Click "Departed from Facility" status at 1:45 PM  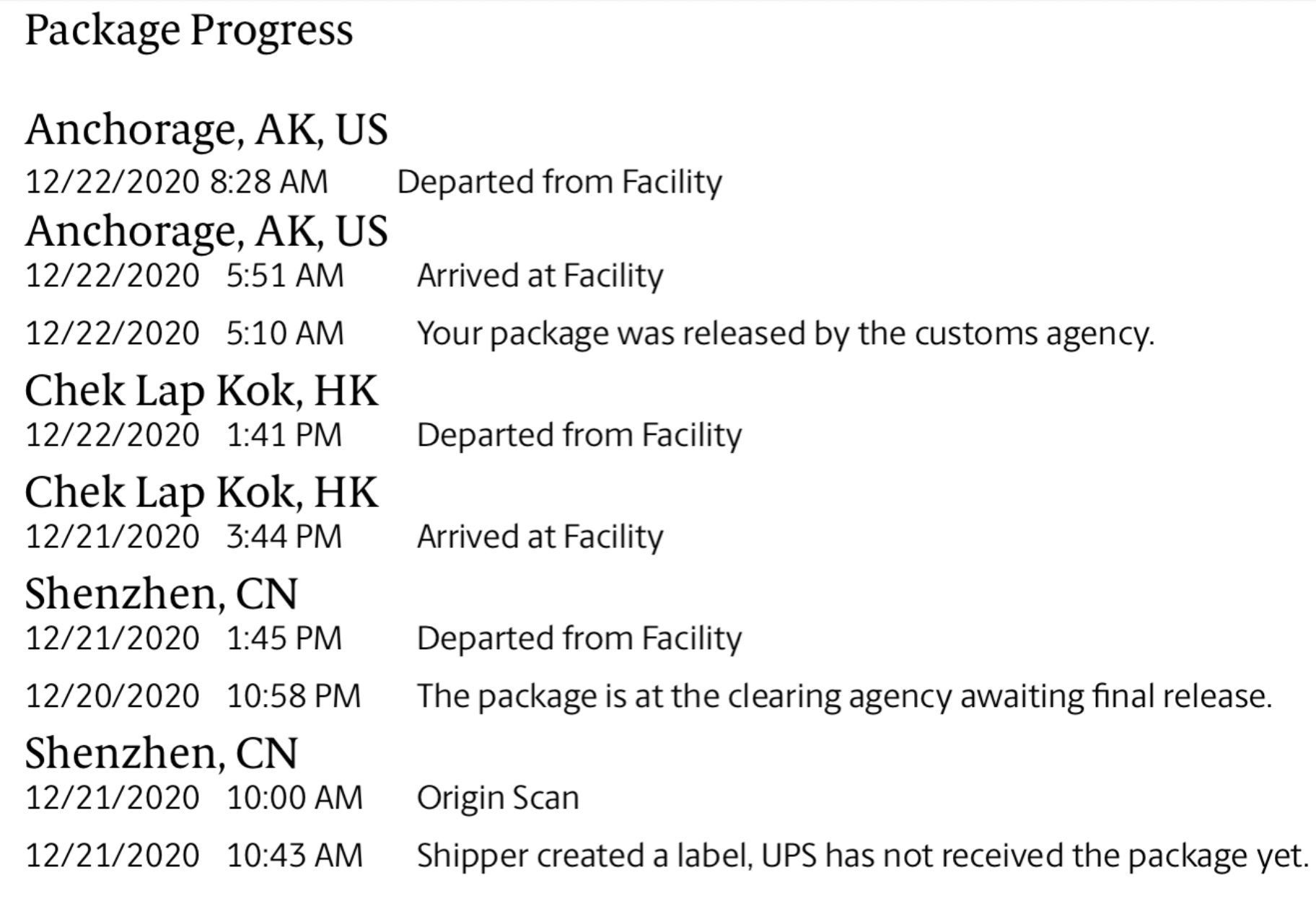pos(579,639)
